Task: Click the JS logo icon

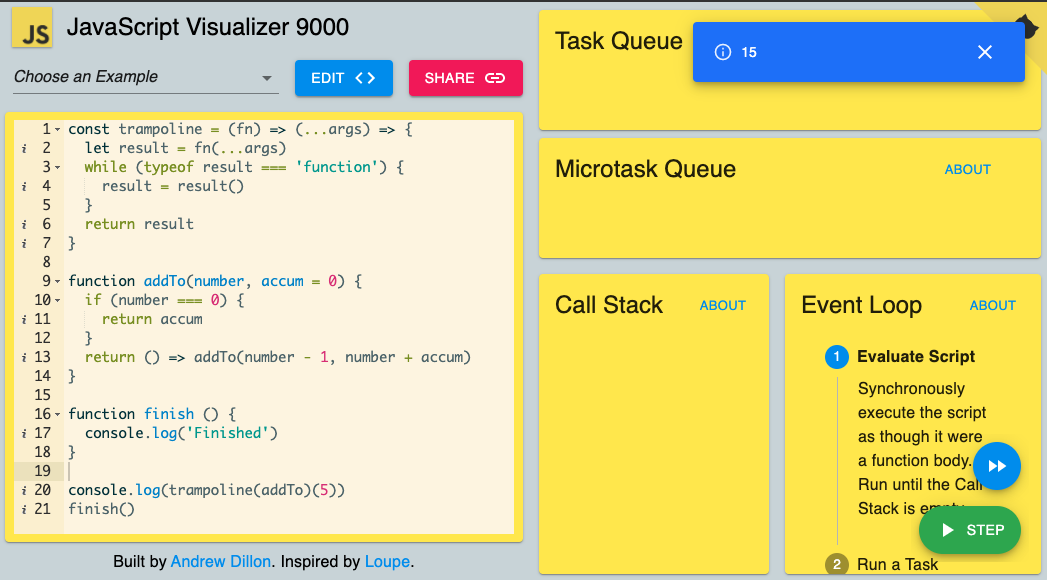Action: tap(32, 28)
